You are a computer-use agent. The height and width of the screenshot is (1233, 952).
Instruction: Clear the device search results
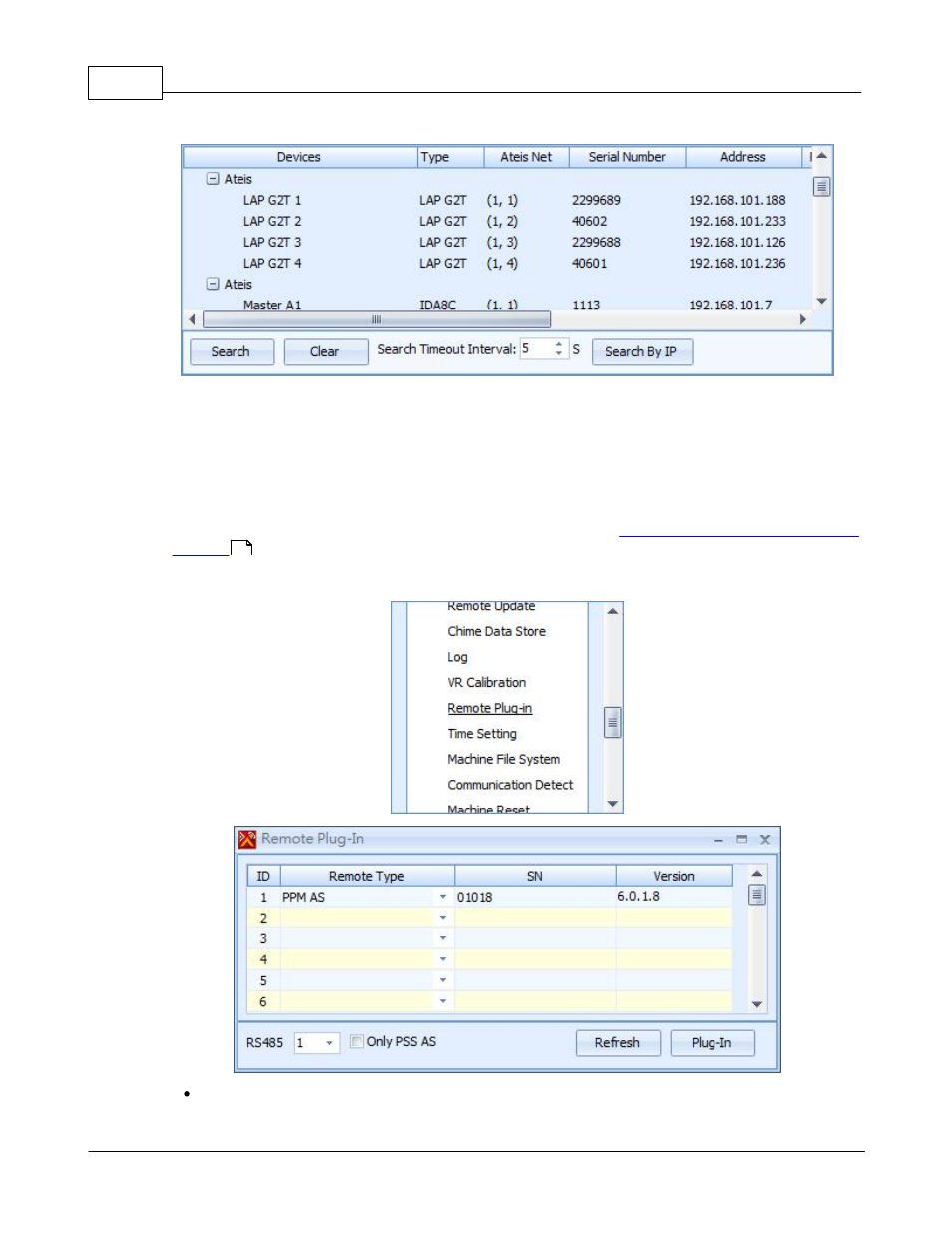pyautogui.click(x=325, y=352)
